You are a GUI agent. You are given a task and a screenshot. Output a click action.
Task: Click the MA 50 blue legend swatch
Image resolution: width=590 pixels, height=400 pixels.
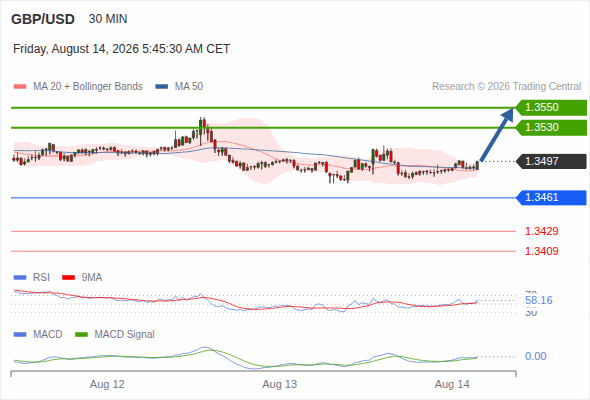[x=162, y=87]
